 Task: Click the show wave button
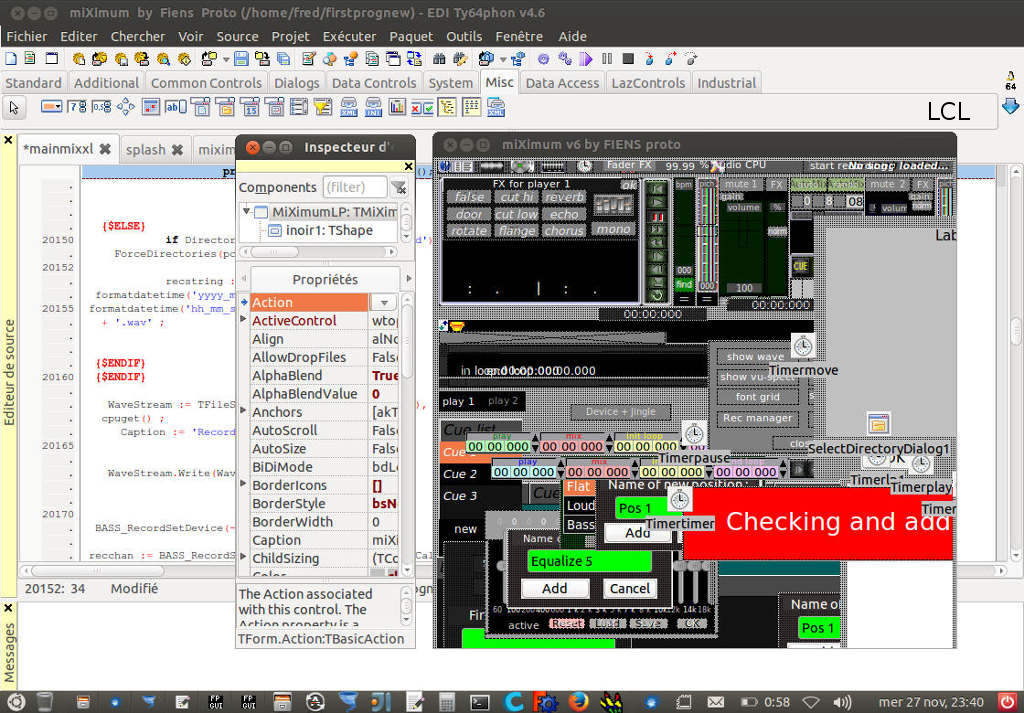click(756, 356)
